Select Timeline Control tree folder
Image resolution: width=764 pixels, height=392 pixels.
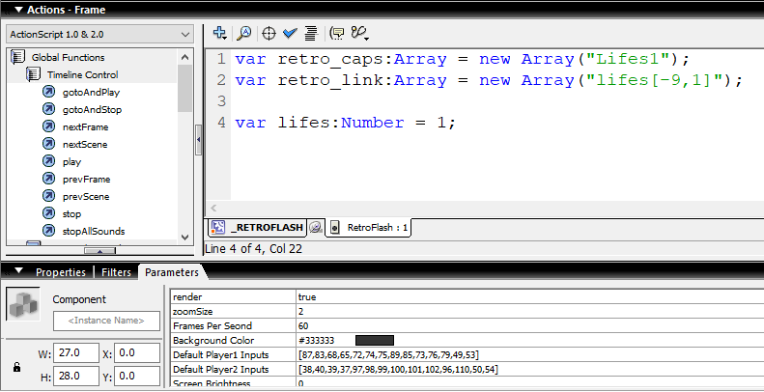click(x=82, y=75)
